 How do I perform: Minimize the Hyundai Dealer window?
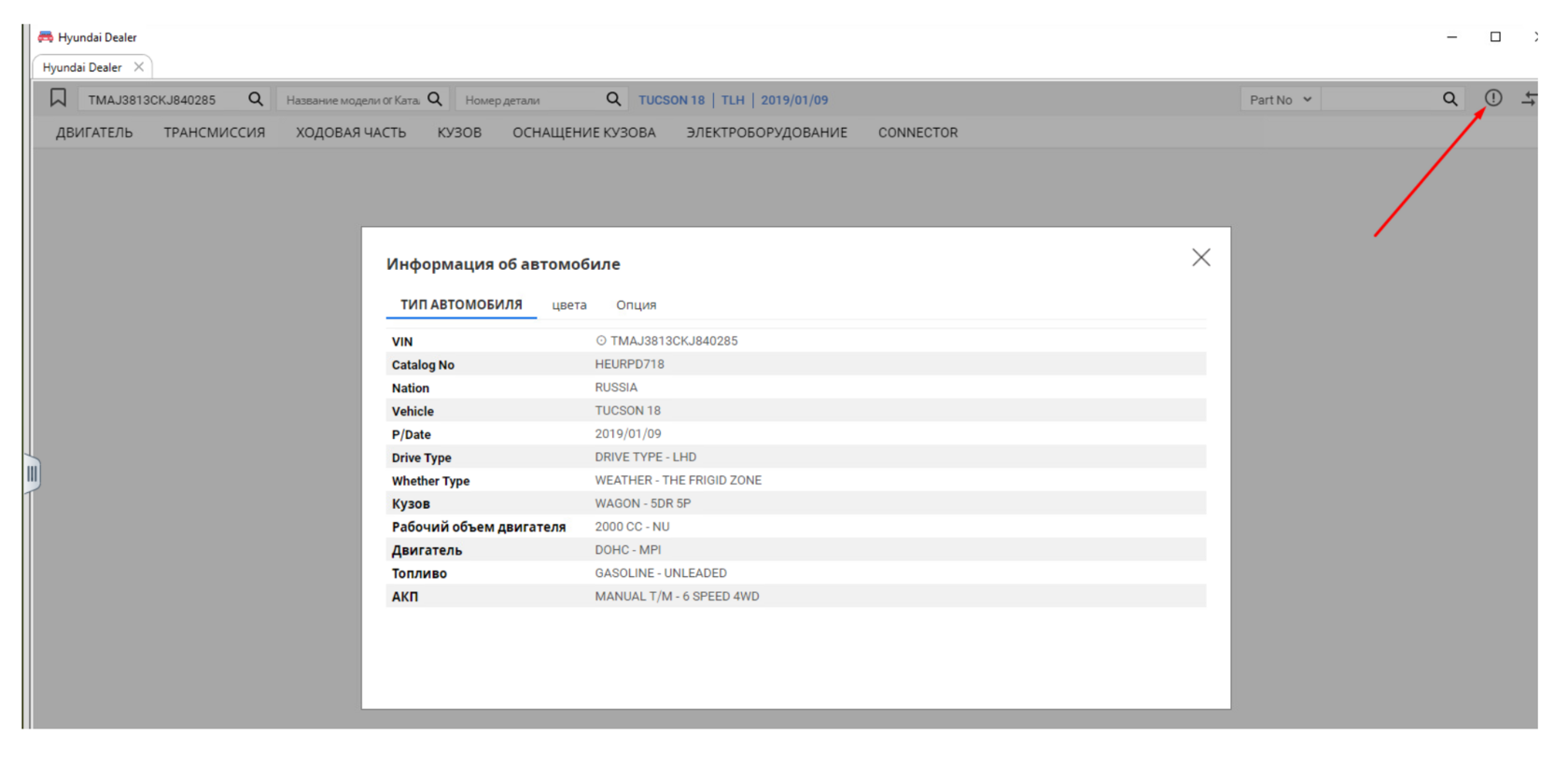point(1451,37)
